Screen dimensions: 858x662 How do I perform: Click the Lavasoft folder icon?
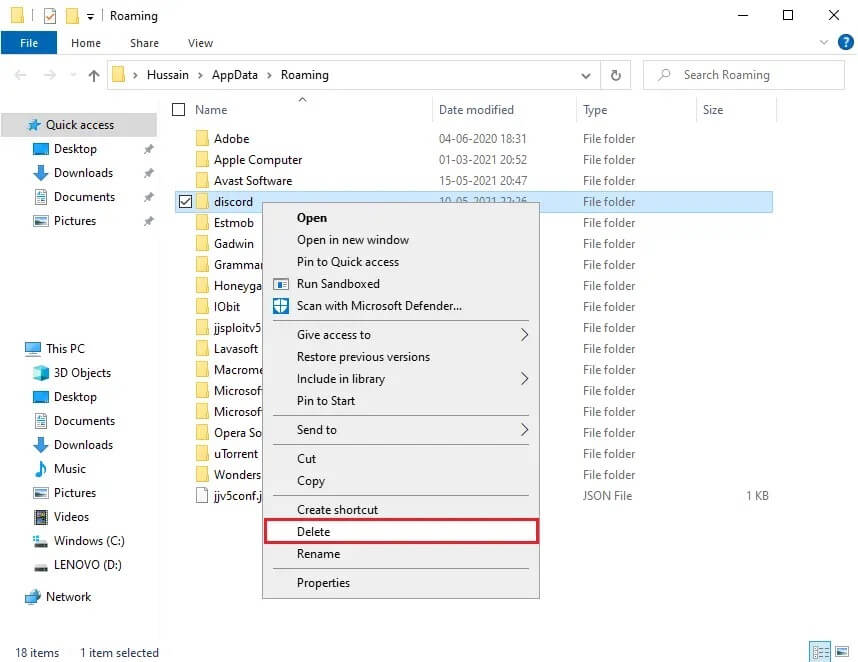pyautogui.click(x=202, y=349)
